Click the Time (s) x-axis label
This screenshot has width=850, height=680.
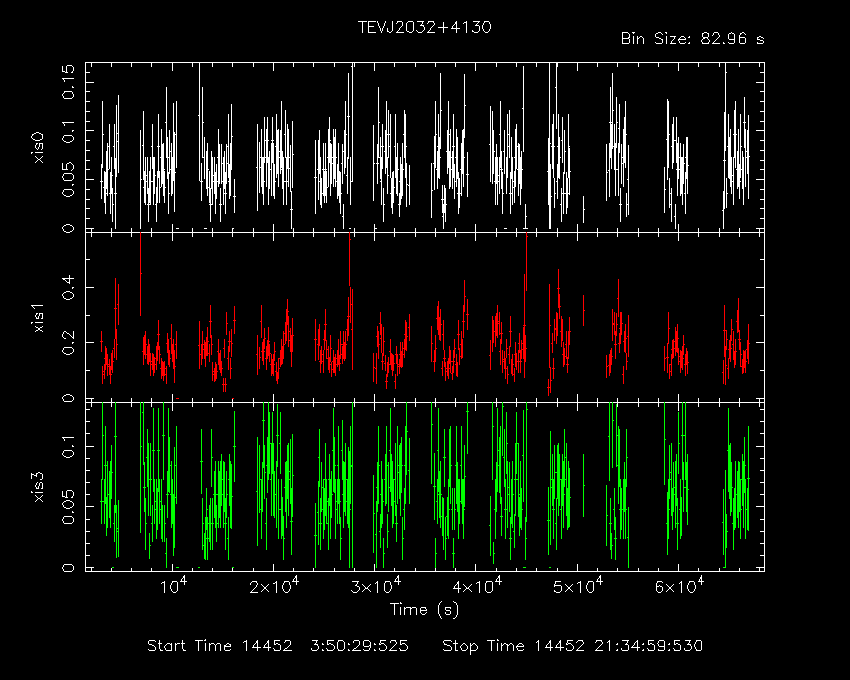pos(424,610)
